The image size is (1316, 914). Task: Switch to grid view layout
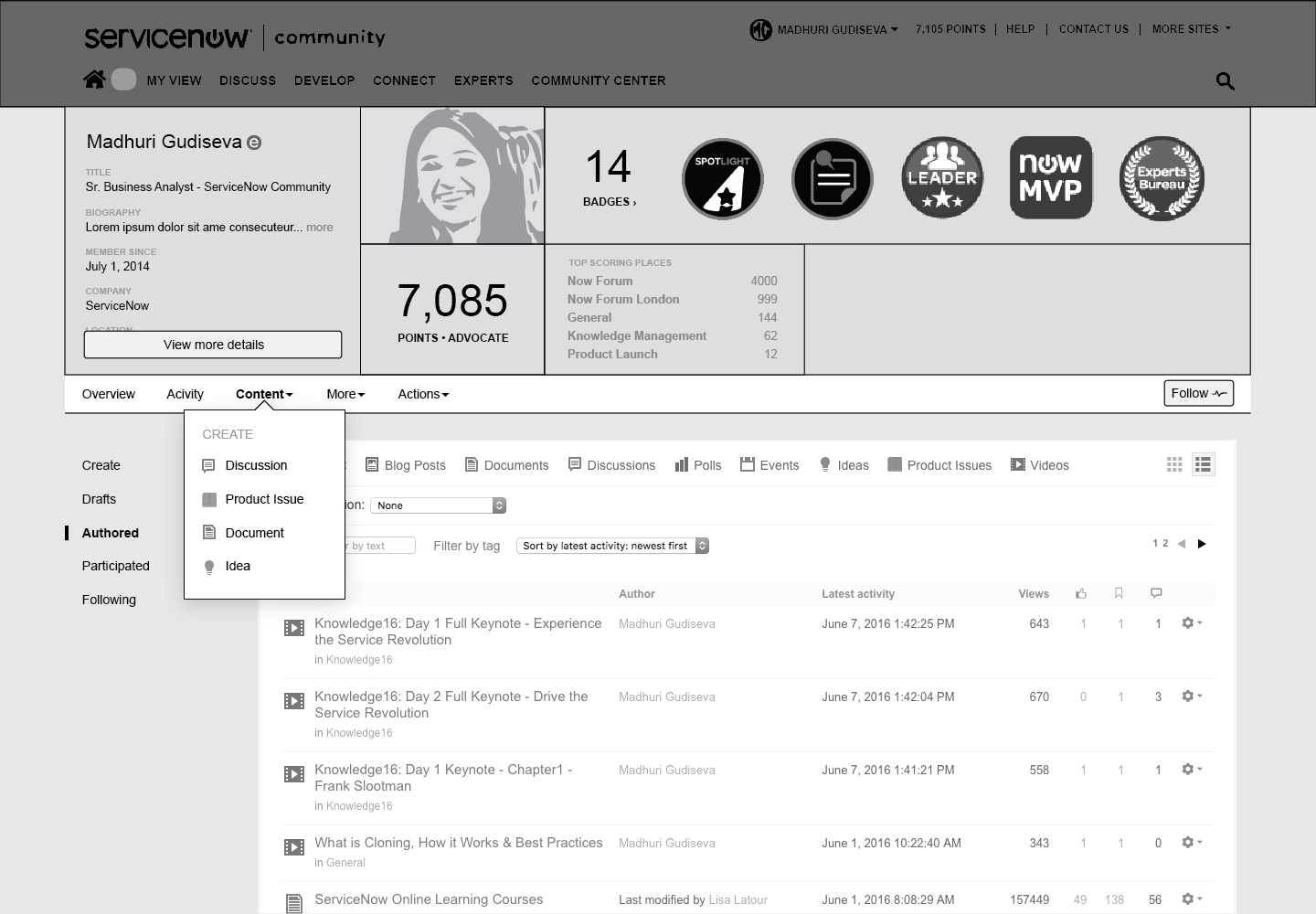(x=1174, y=464)
